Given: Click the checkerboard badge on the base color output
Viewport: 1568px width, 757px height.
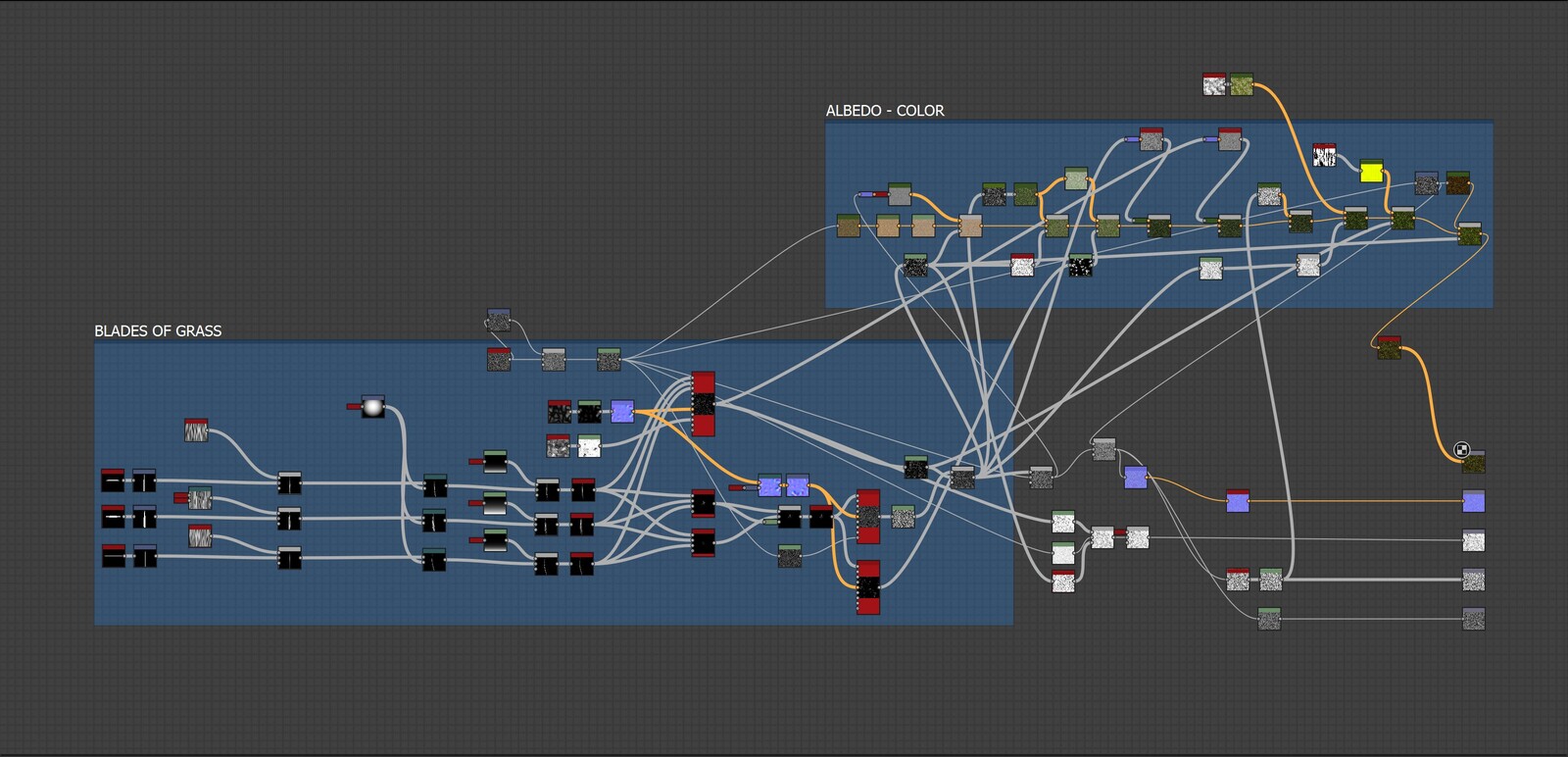Looking at the screenshot, I should point(1461,450).
